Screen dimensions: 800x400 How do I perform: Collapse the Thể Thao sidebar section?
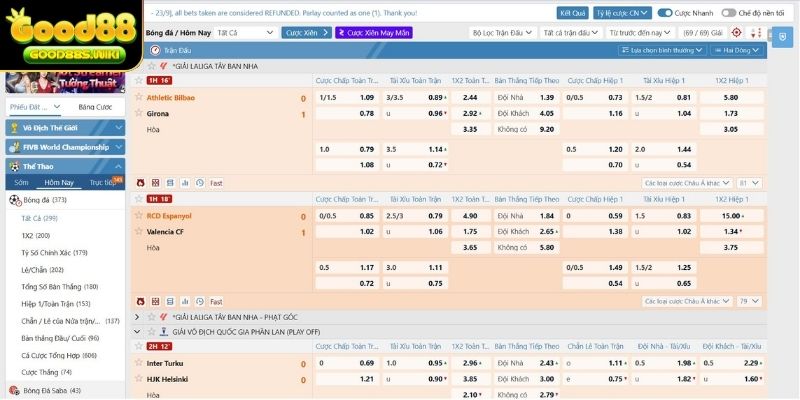[x=118, y=166]
